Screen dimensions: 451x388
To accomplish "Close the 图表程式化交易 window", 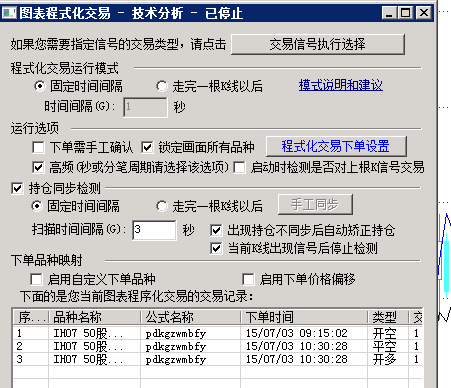I will click(x=424, y=13).
